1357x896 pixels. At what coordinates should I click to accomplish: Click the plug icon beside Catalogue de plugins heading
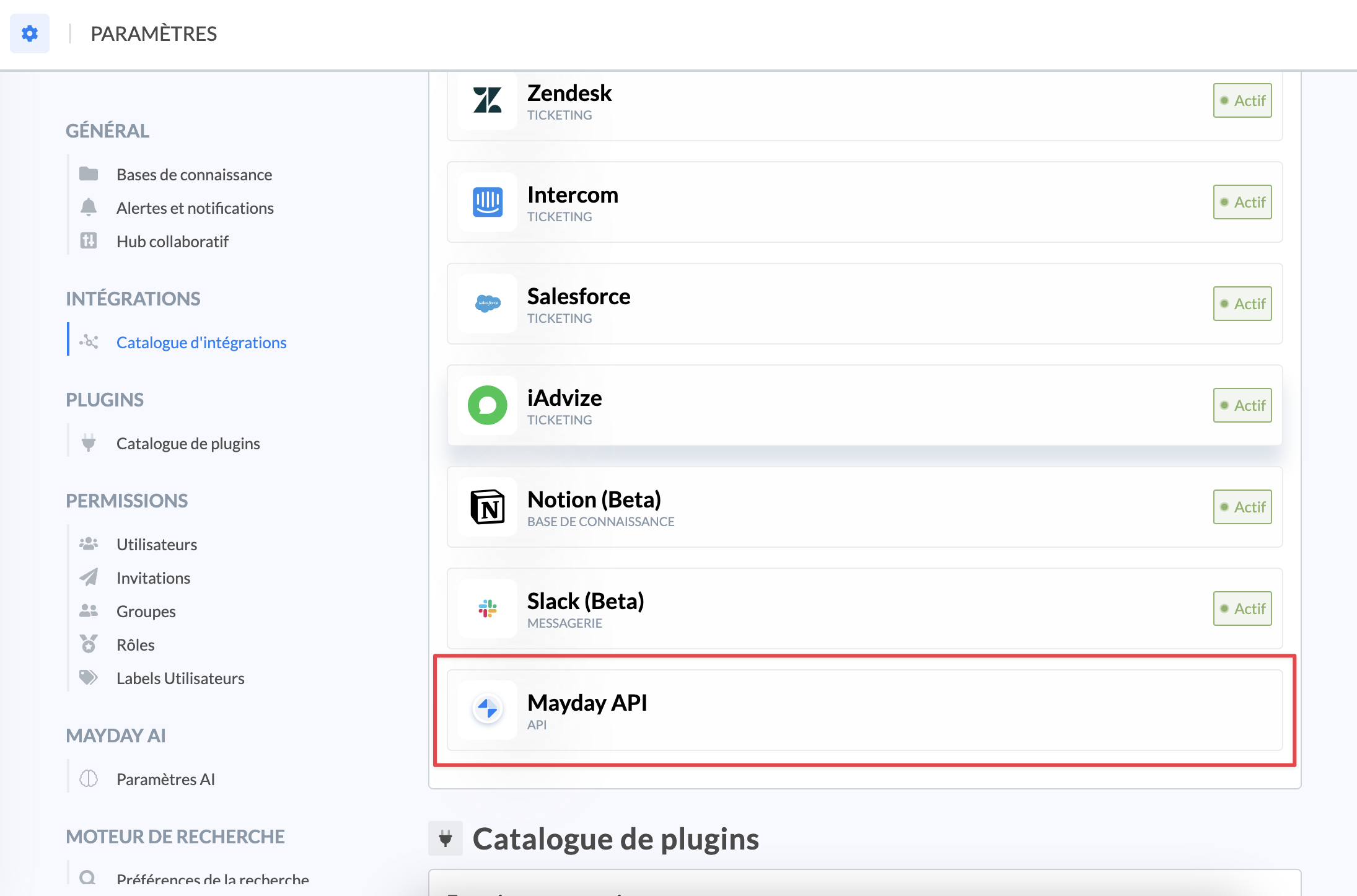(446, 838)
